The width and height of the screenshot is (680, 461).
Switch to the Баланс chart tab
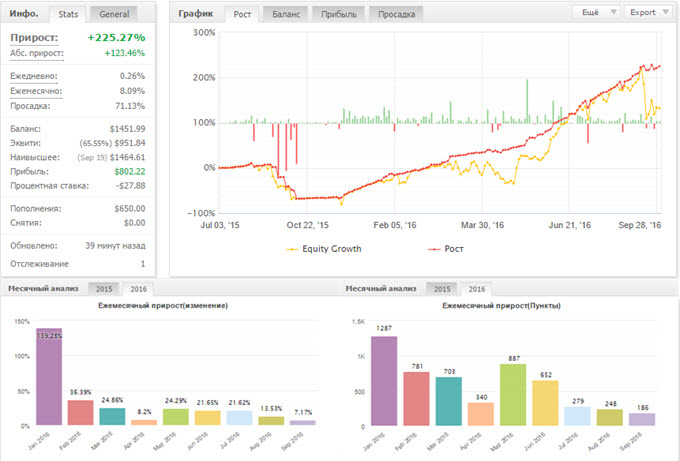pyautogui.click(x=286, y=14)
